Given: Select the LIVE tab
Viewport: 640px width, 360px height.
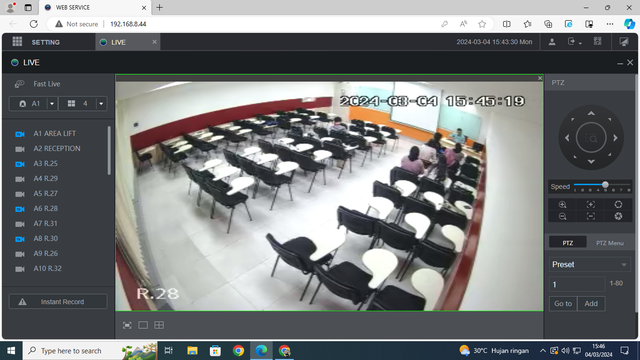Looking at the screenshot, I should click(x=118, y=42).
